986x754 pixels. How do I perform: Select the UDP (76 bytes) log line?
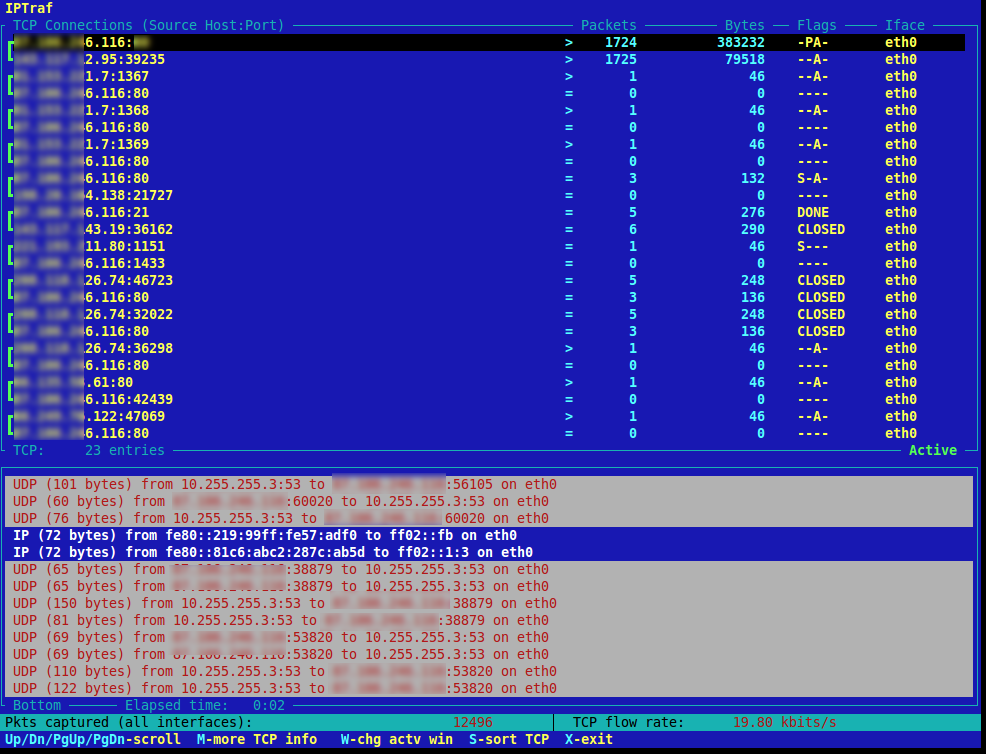pyautogui.click(x=489, y=518)
